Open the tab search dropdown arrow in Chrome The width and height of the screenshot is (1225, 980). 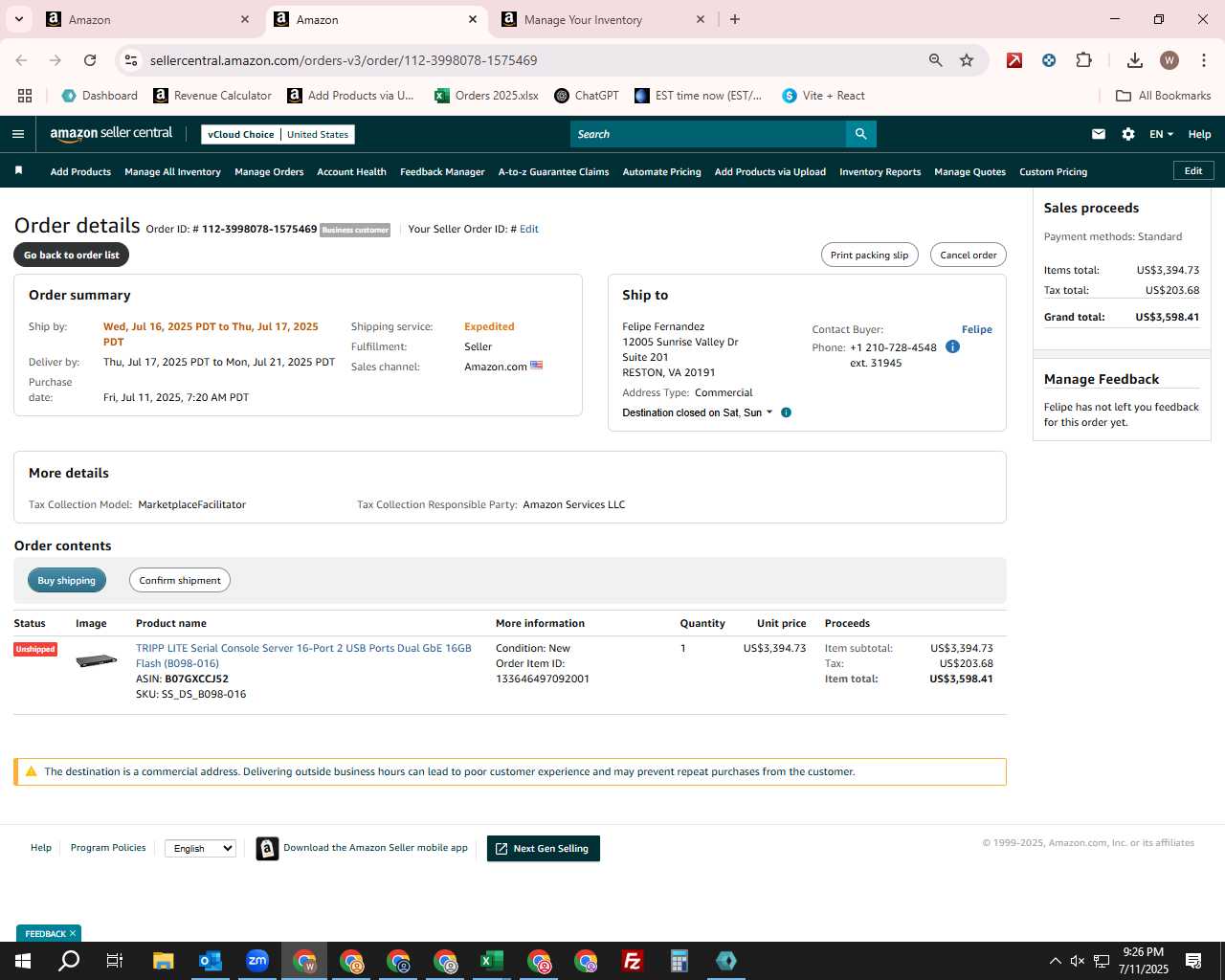[x=19, y=19]
